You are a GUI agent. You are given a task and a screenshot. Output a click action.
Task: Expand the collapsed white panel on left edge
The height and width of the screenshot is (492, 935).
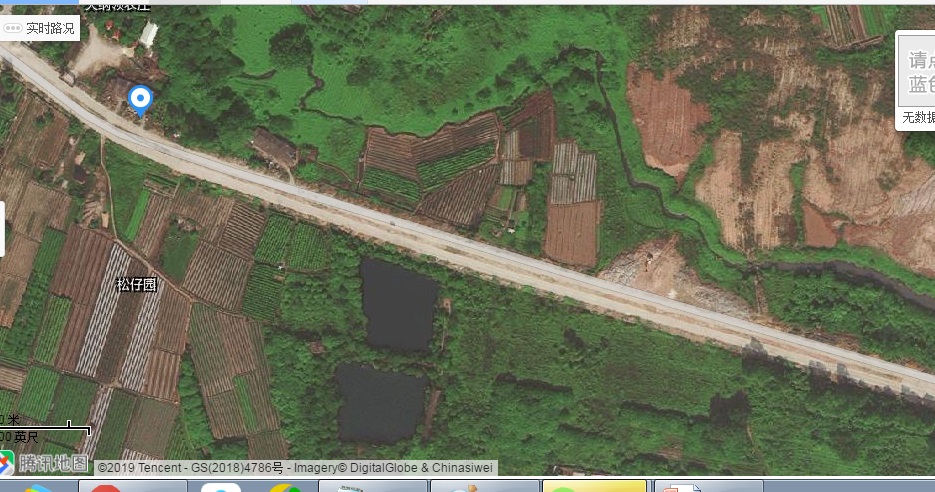tap(3, 228)
